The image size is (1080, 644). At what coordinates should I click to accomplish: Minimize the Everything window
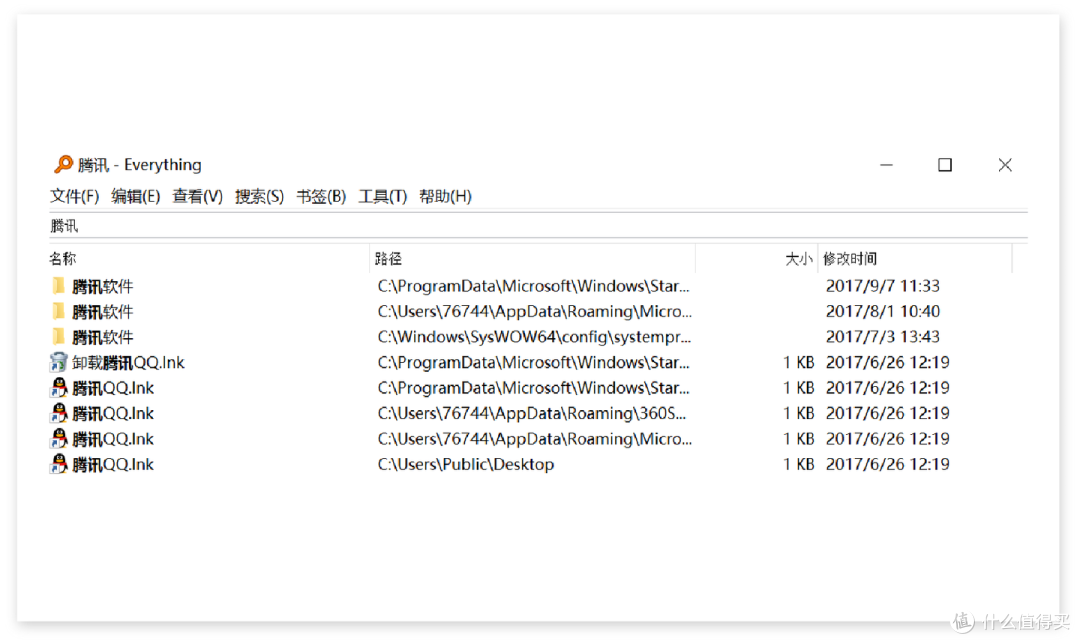coord(886,165)
